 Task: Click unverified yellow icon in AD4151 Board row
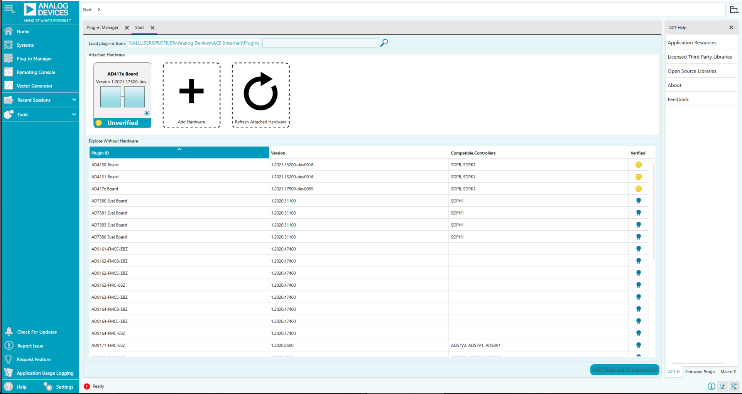pyautogui.click(x=638, y=177)
